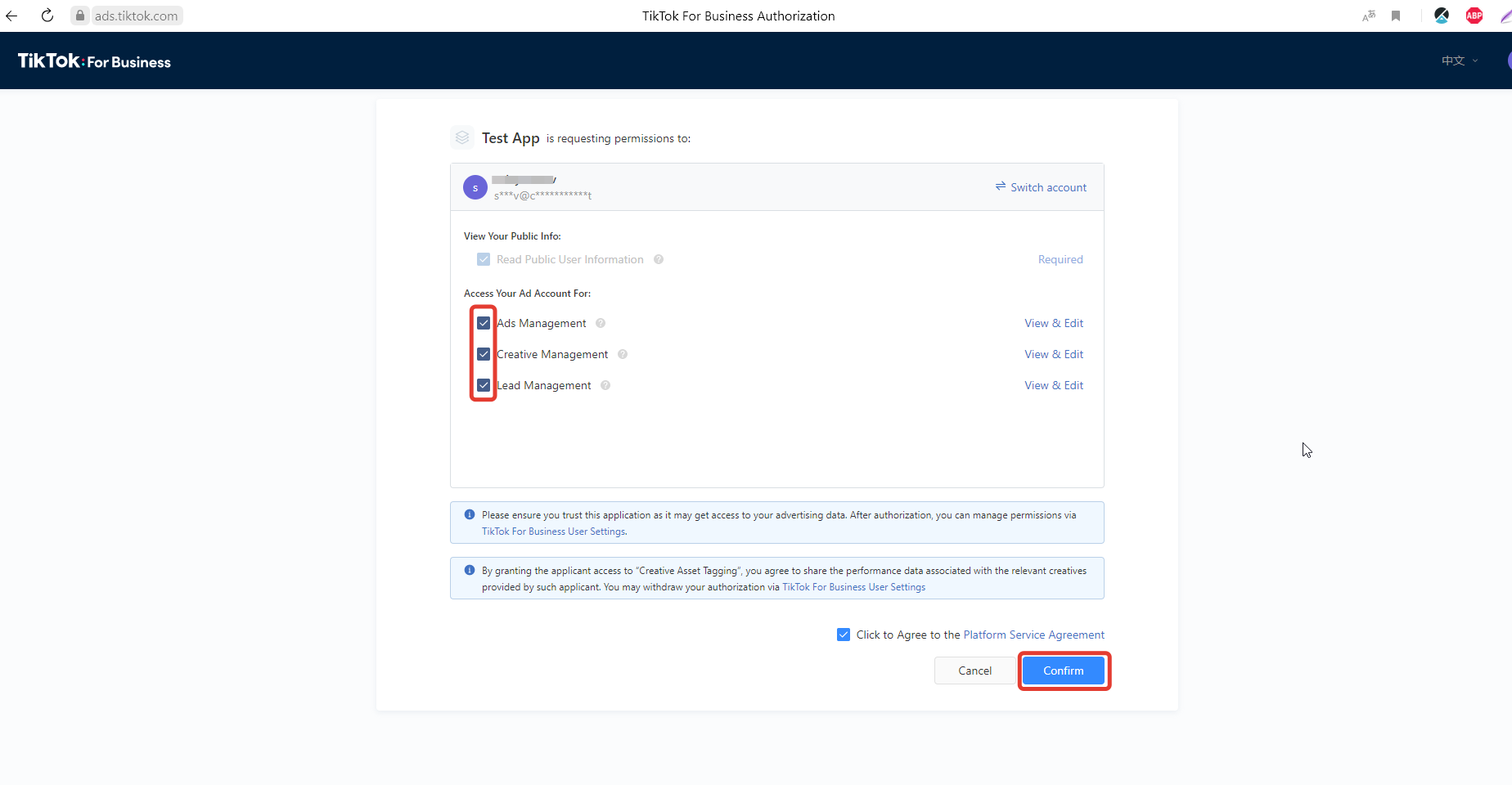Screen dimensions: 1512x785
Task: Click the info icon in the Creative Asset Tagging notice
Action: tap(470, 570)
